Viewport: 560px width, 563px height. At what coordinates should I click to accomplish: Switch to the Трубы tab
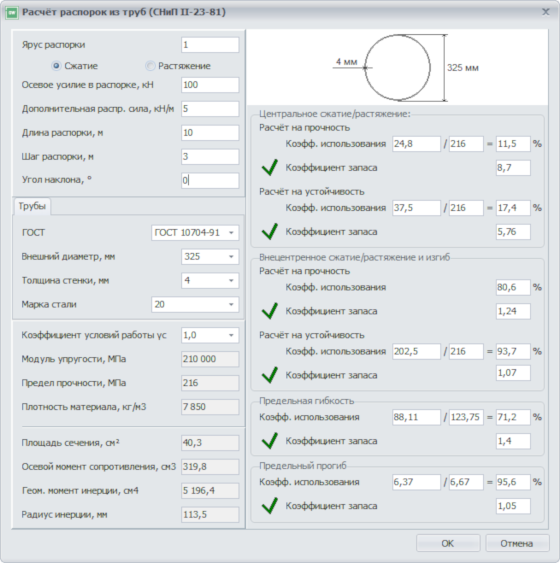(32, 206)
